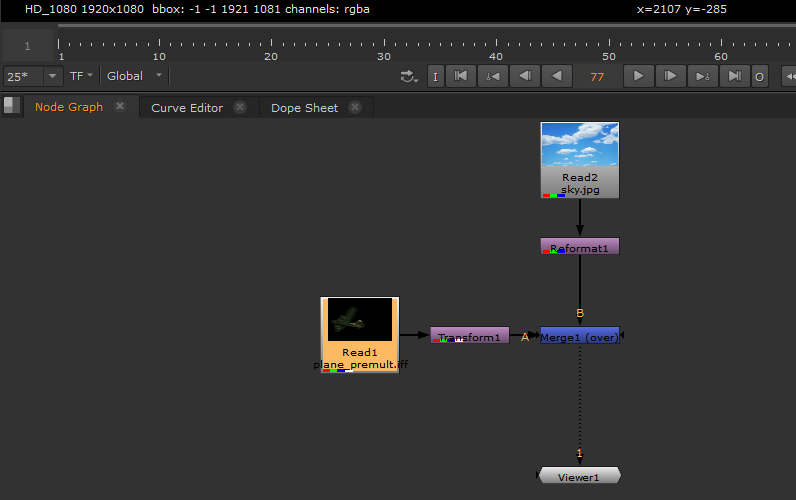Set the in point with the I button
The image size is (796, 500).
[436, 77]
